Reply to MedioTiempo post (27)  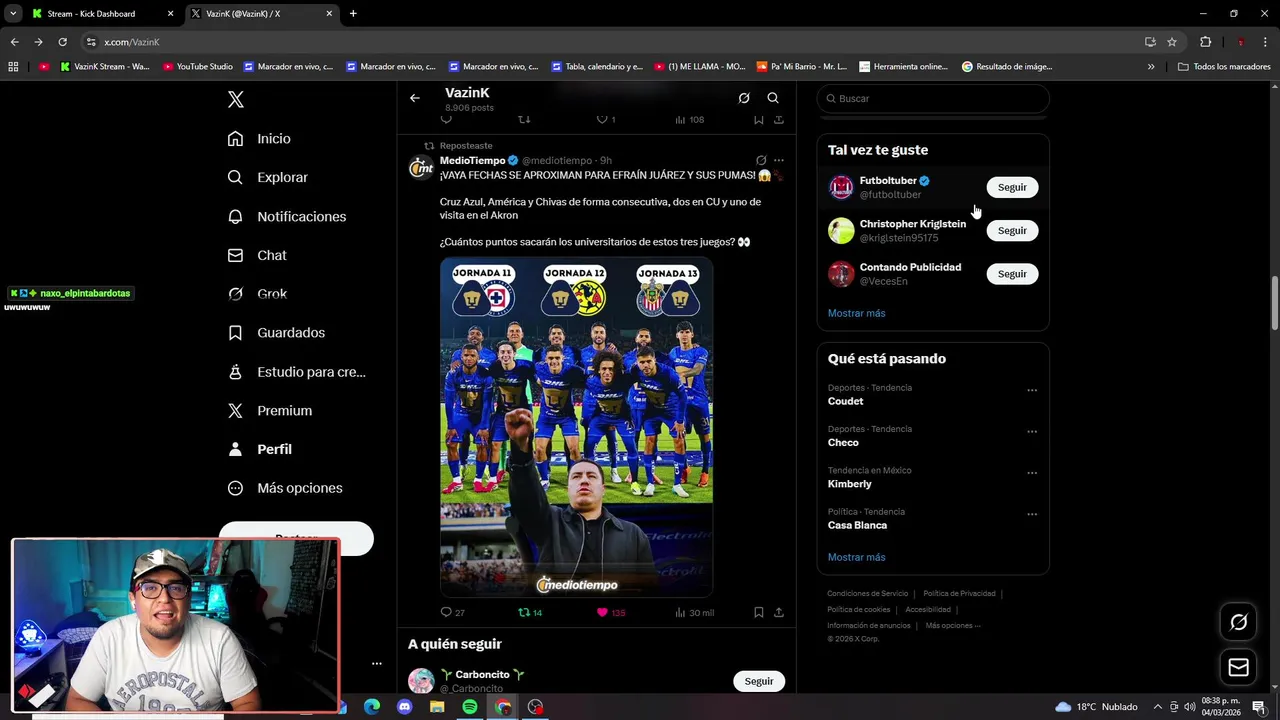(453, 612)
